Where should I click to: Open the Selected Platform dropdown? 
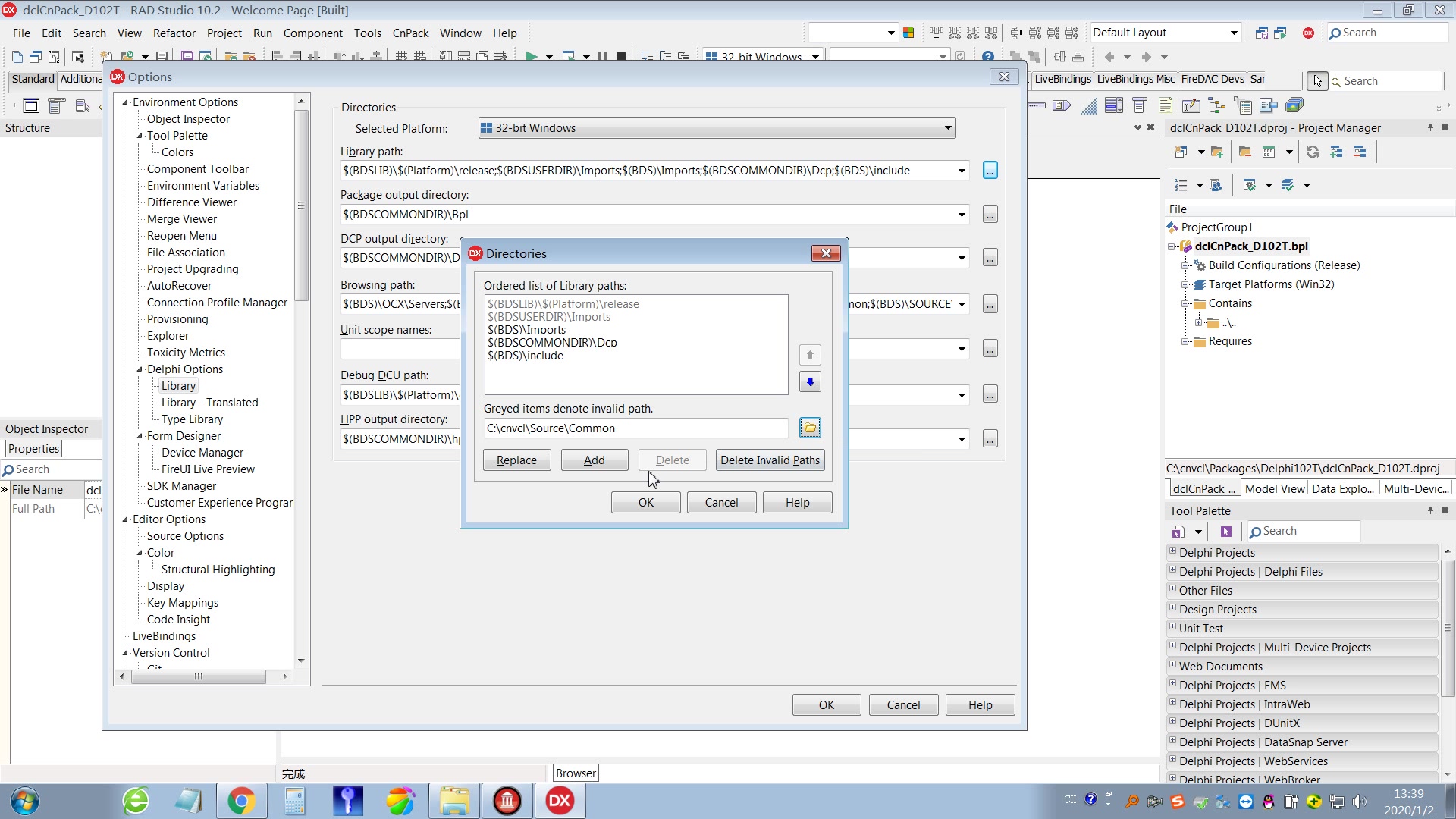click(x=947, y=128)
